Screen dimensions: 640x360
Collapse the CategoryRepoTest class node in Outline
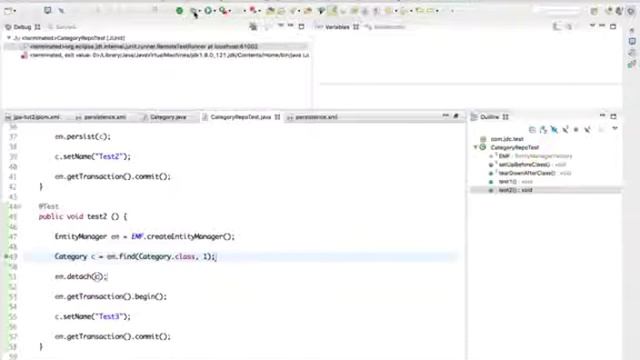(476, 147)
